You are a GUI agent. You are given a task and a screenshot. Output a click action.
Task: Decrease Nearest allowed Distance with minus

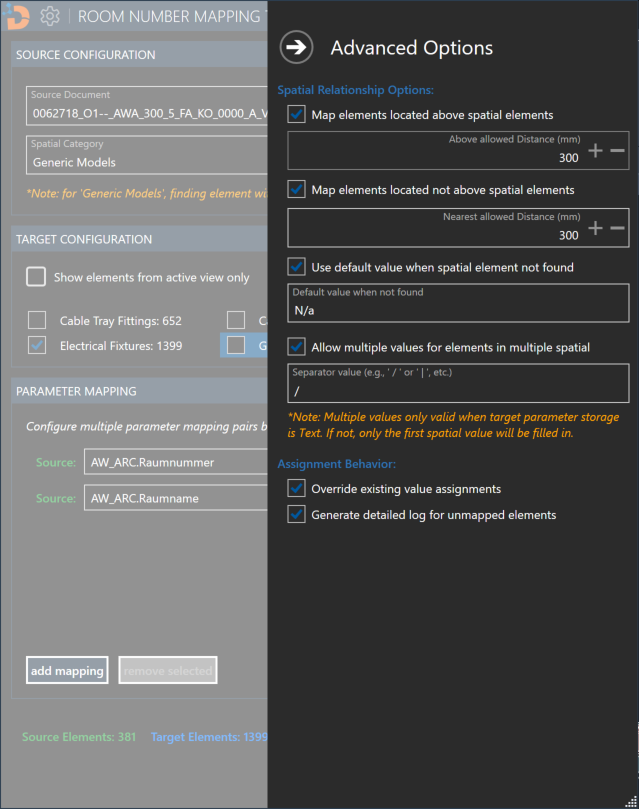pos(617,228)
